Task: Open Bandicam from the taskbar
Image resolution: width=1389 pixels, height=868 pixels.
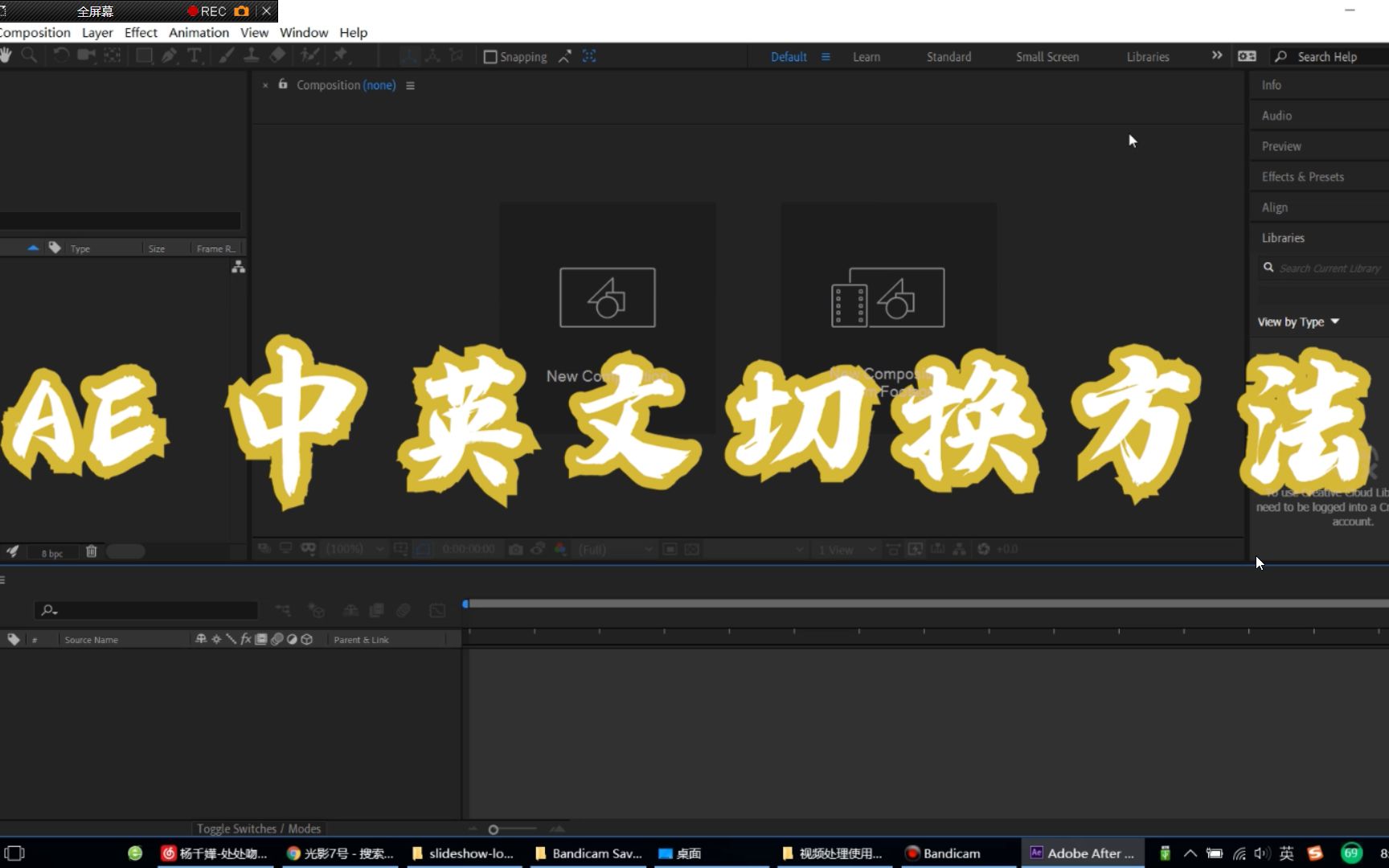Action: tap(953, 854)
